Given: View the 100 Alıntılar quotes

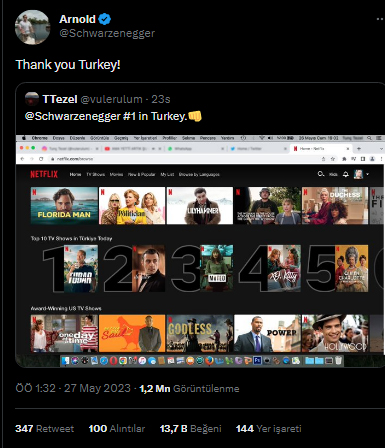Looking at the screenshot, I should (117, 428).
